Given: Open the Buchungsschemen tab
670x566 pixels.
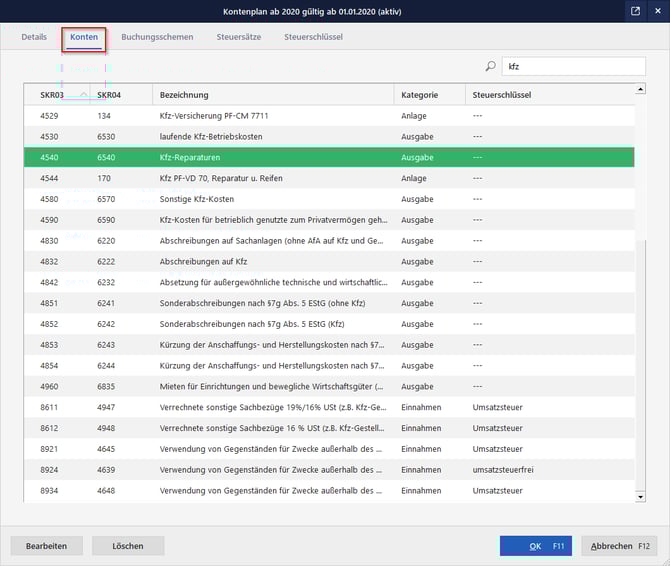Looking at the screenshot, I should click(x=157, y=37).
